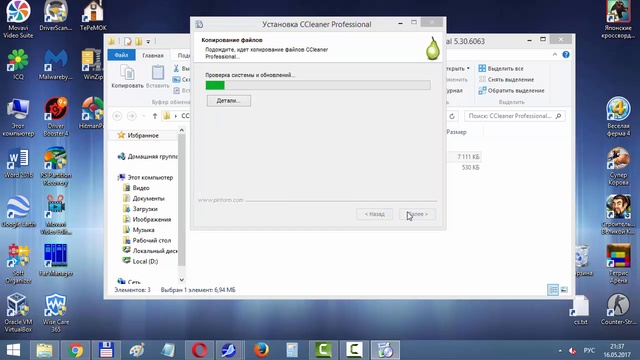Click Вставить in the Explorer ribbon
The height and width of the screenshot is (360, 640).
(158, 76)
